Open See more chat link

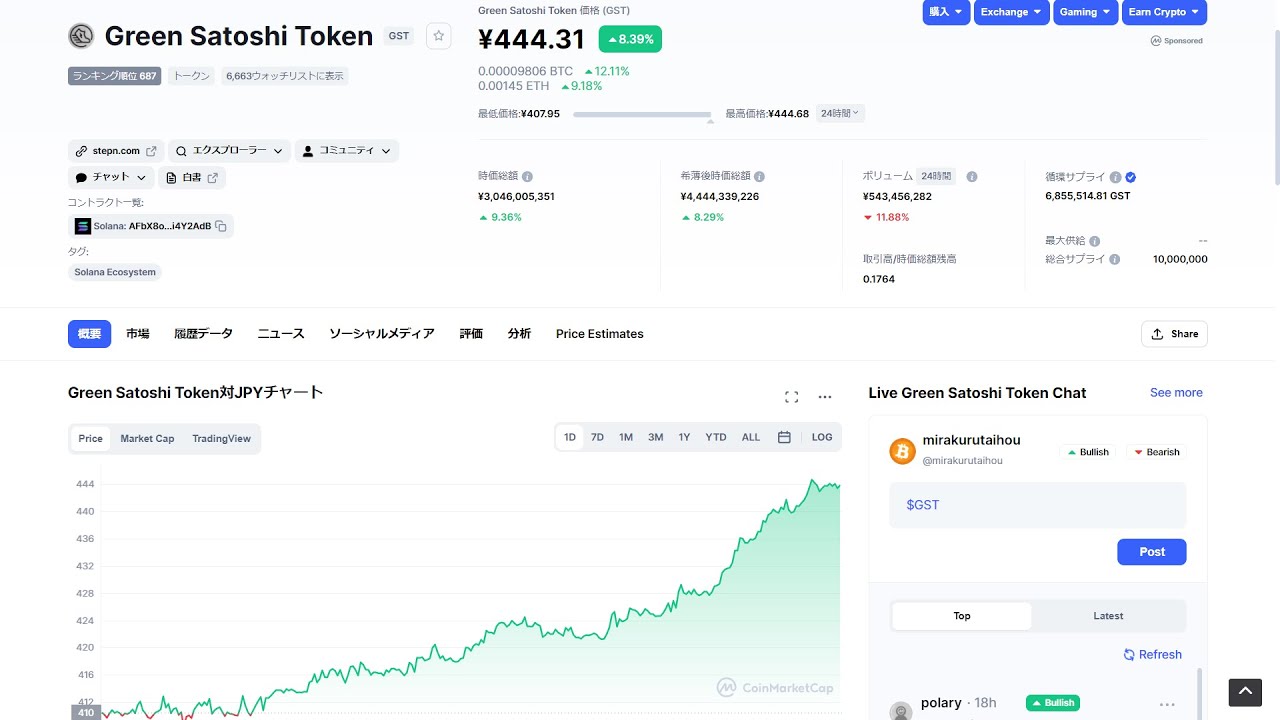[x=1176, y=393]
